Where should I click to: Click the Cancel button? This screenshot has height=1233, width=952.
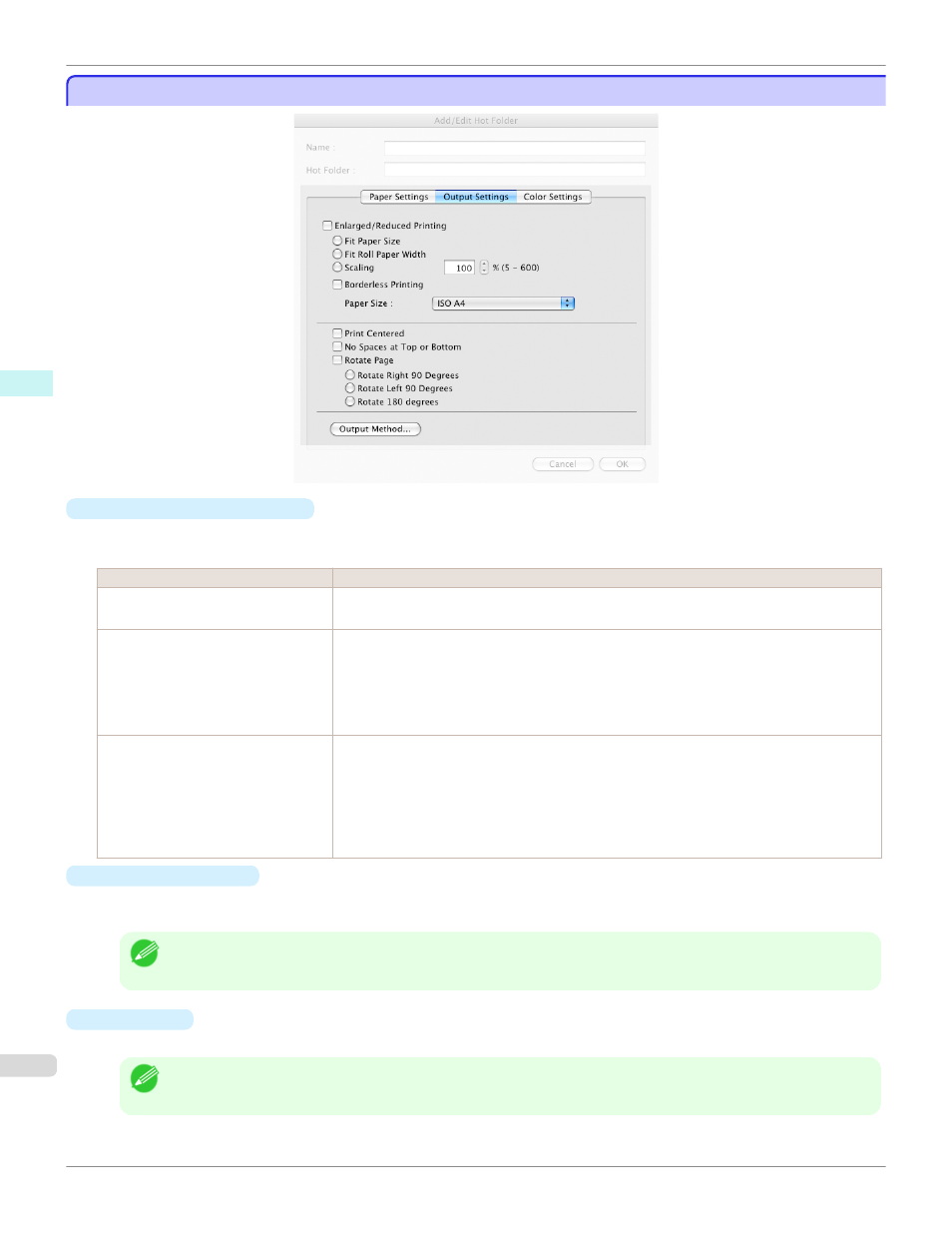(x=563, y=464)
